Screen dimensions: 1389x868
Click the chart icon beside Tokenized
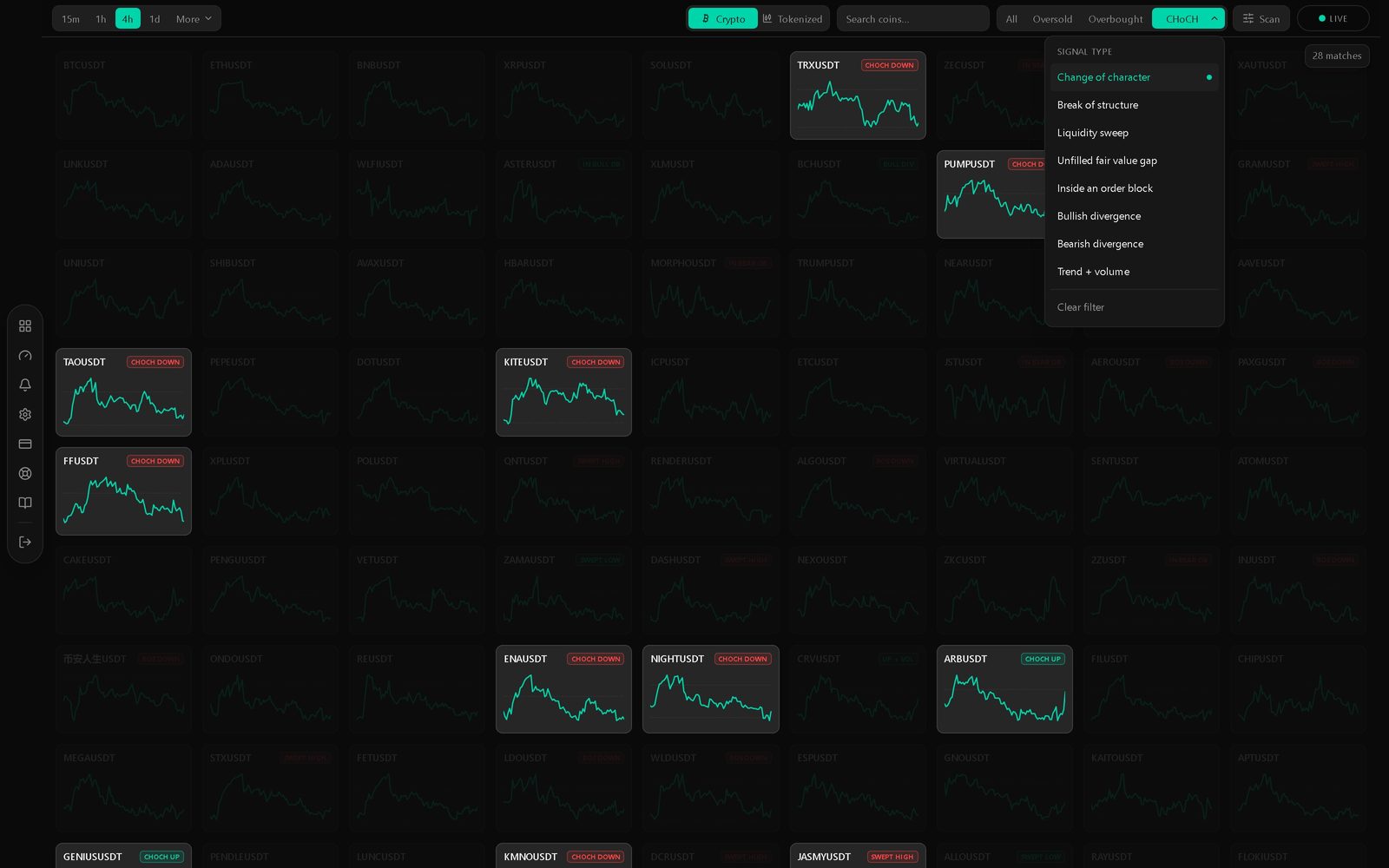(767, 18)
